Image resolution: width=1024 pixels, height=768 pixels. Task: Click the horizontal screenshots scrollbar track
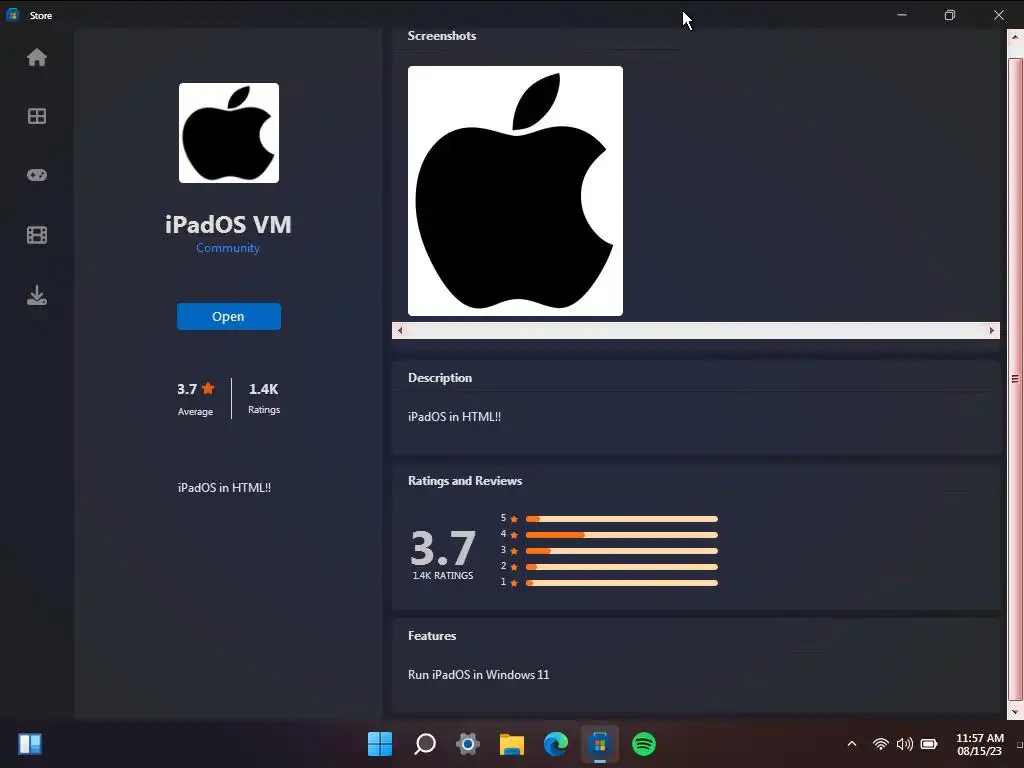click(696, 330)
